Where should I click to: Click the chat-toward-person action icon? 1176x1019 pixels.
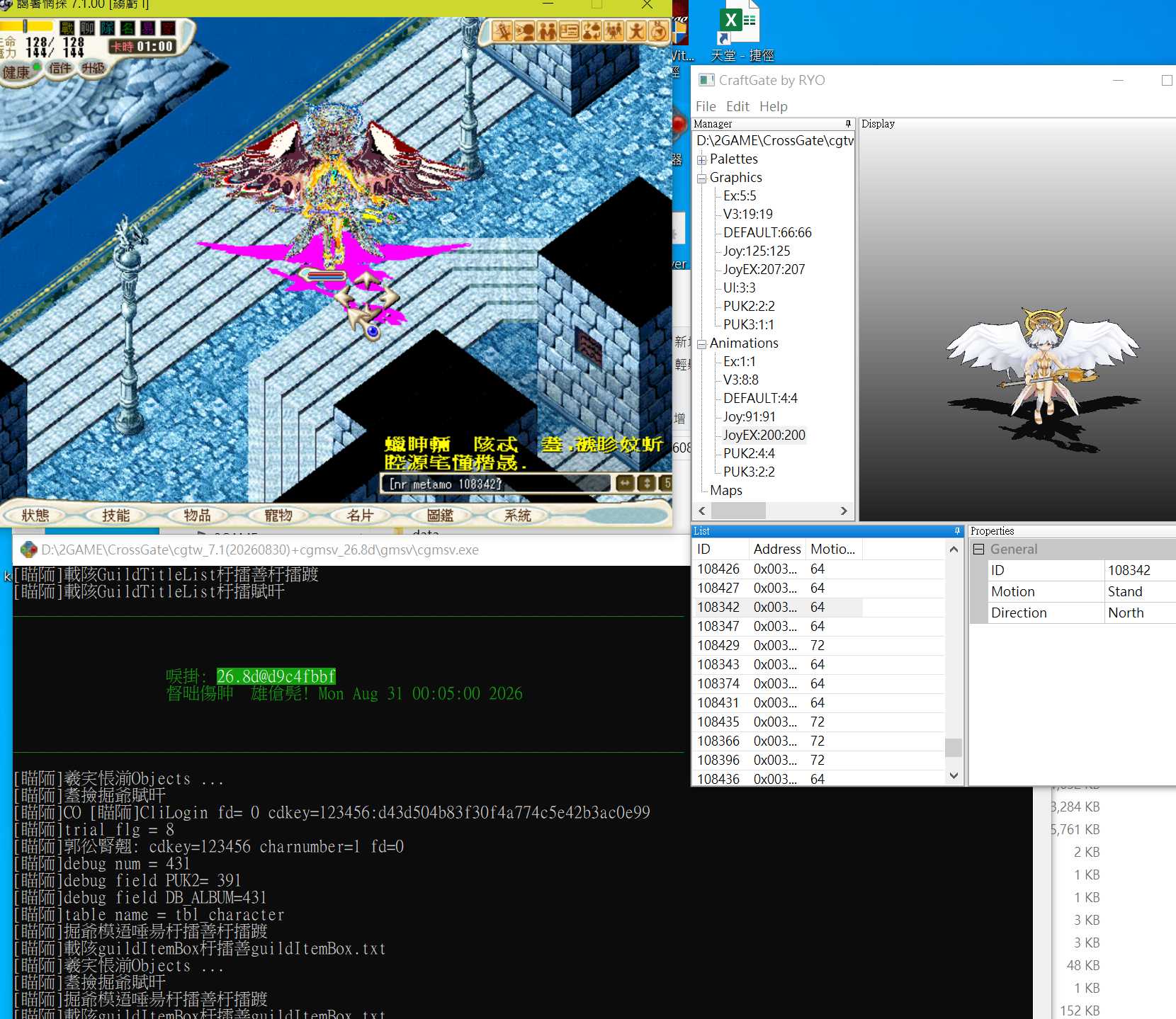pos(524,31)
